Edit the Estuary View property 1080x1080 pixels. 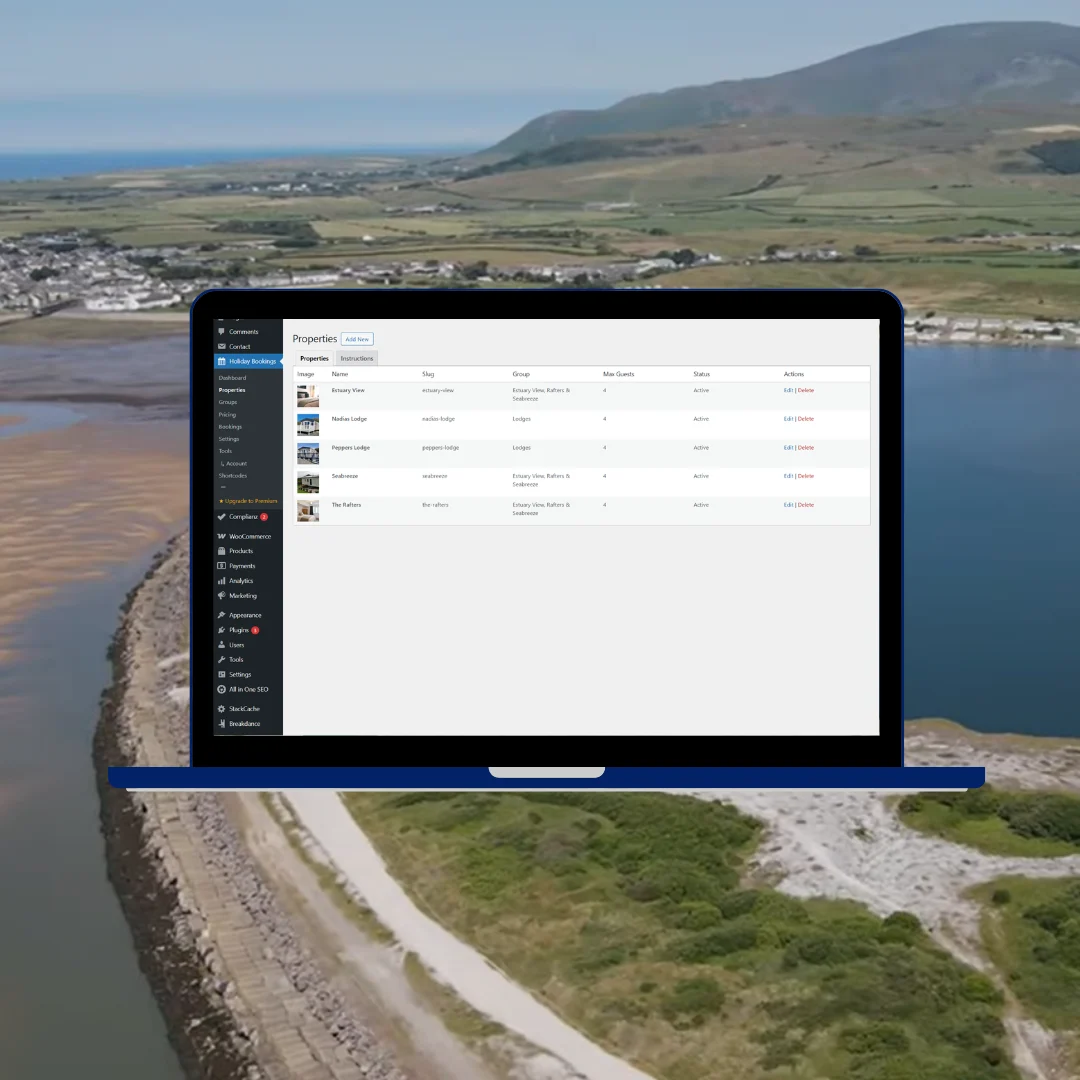(x=788, y=391)
